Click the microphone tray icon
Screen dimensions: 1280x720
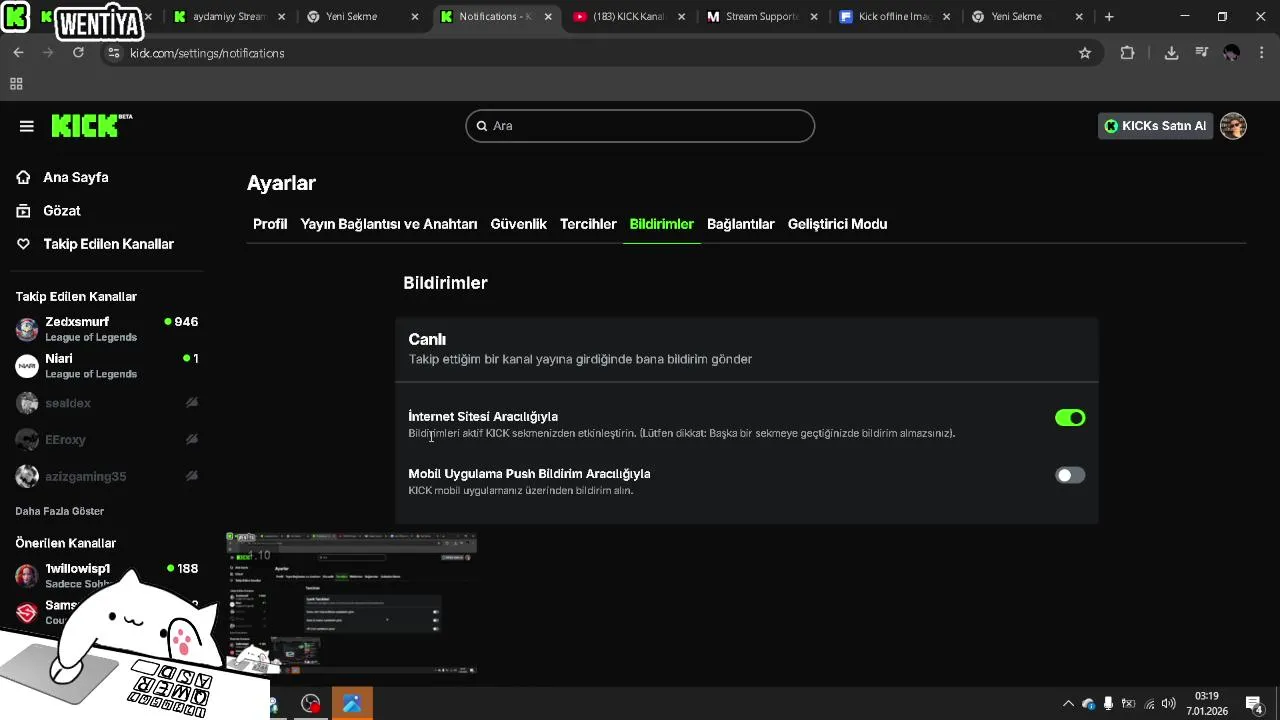1108,704
